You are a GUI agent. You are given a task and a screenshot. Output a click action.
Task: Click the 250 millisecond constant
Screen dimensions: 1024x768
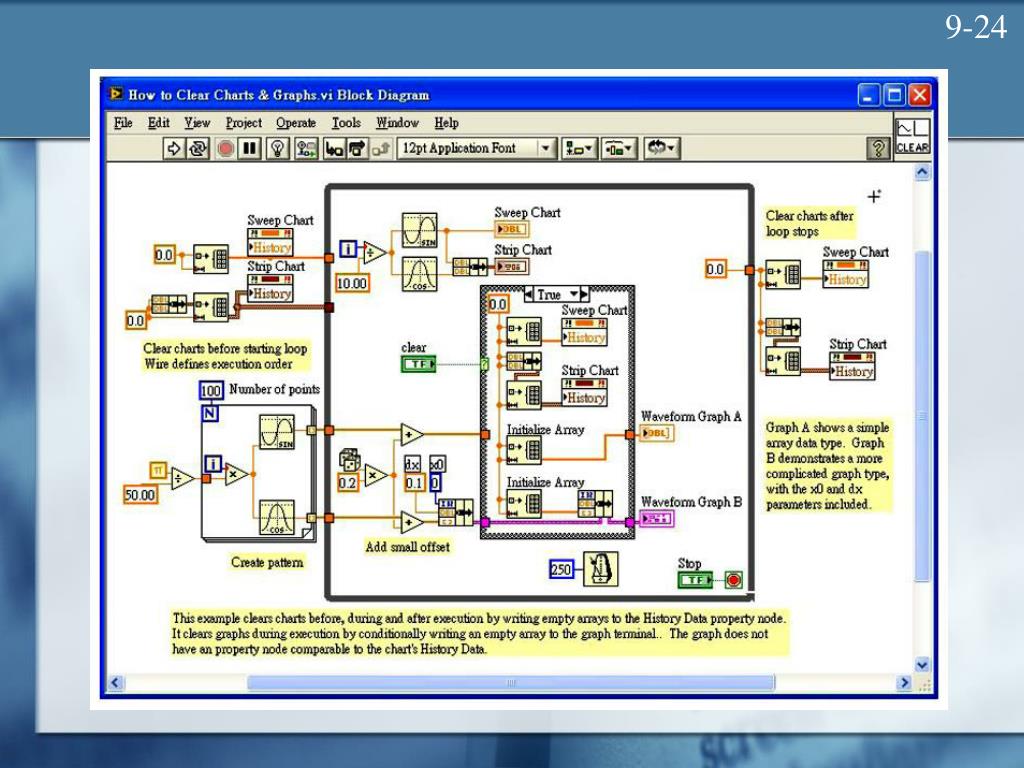(562, 570)
